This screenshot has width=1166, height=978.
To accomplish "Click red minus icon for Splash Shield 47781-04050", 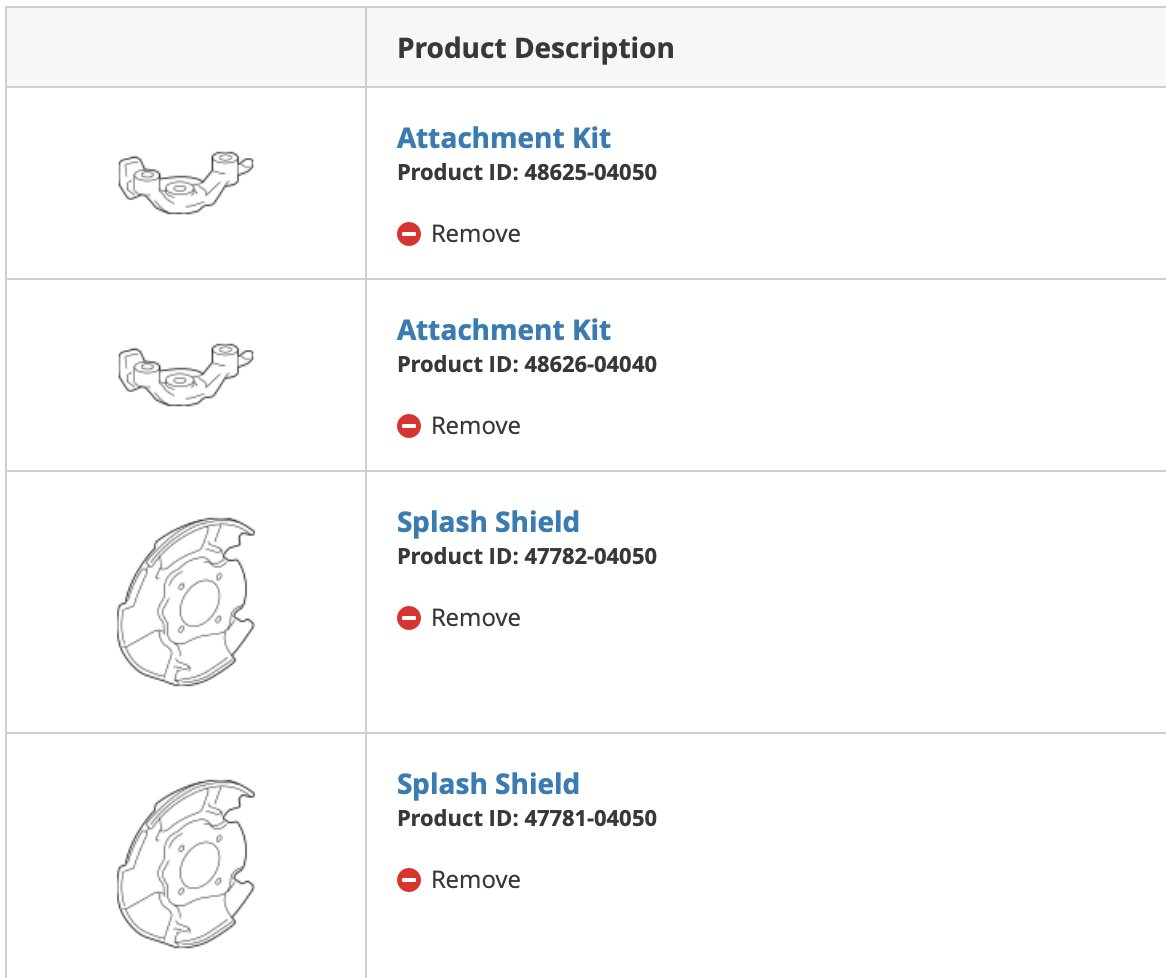I will coord(409,879).
